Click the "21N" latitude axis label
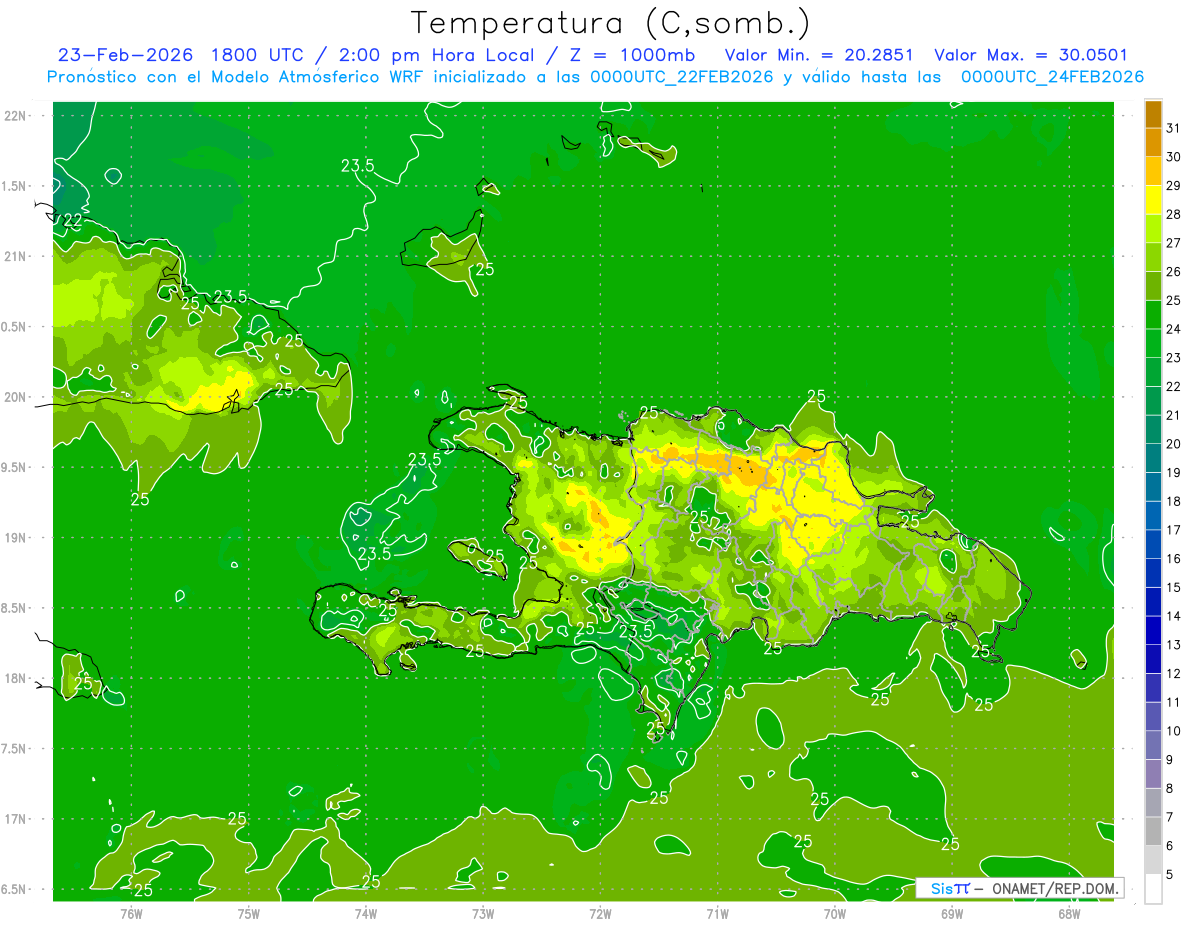This screenshot has height=927, width=1200. (x=14, y=256)
